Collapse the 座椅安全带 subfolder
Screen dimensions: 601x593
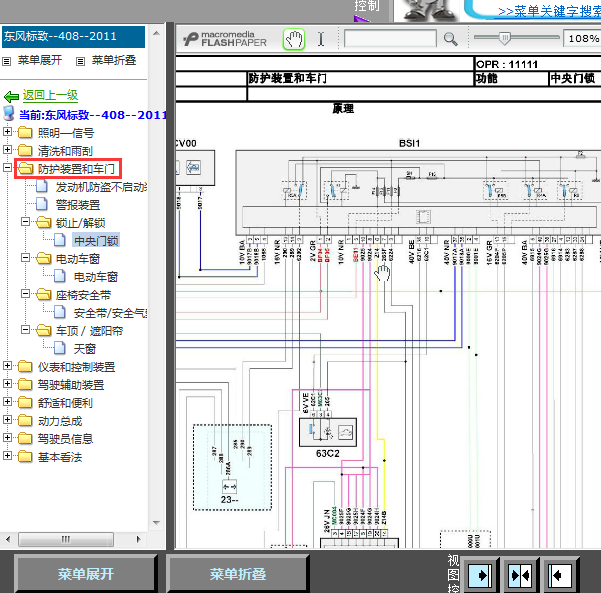coord(25,294)
